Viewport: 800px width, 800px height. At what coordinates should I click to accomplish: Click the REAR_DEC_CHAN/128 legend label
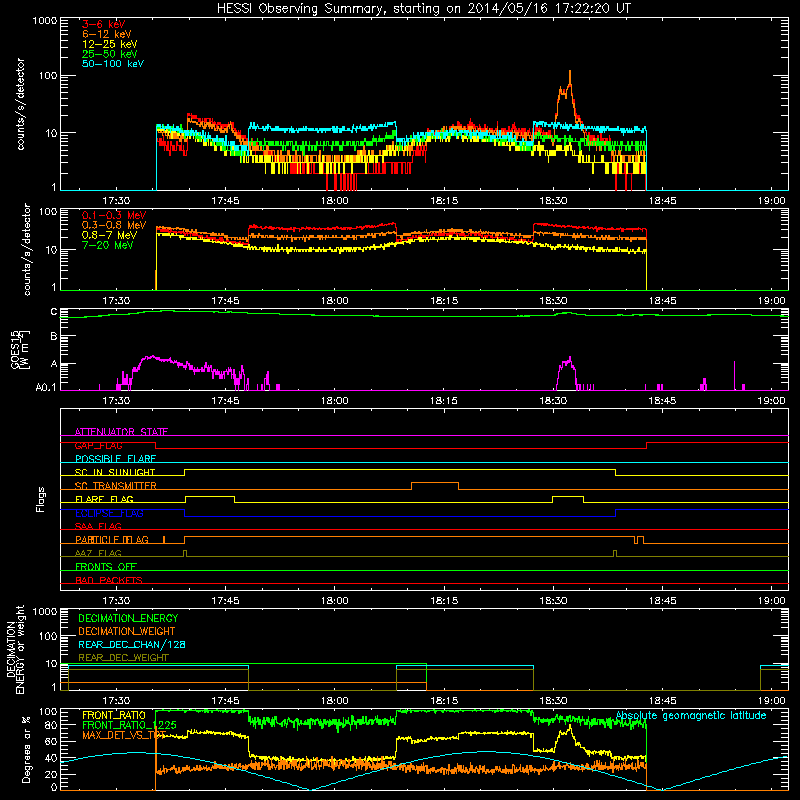pos(132,644)
